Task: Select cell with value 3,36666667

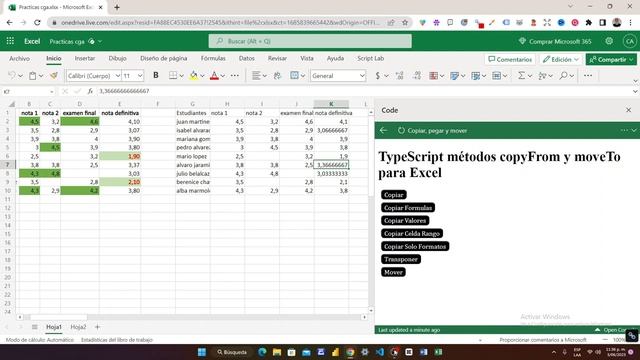Action: click(x=331, y=165)
